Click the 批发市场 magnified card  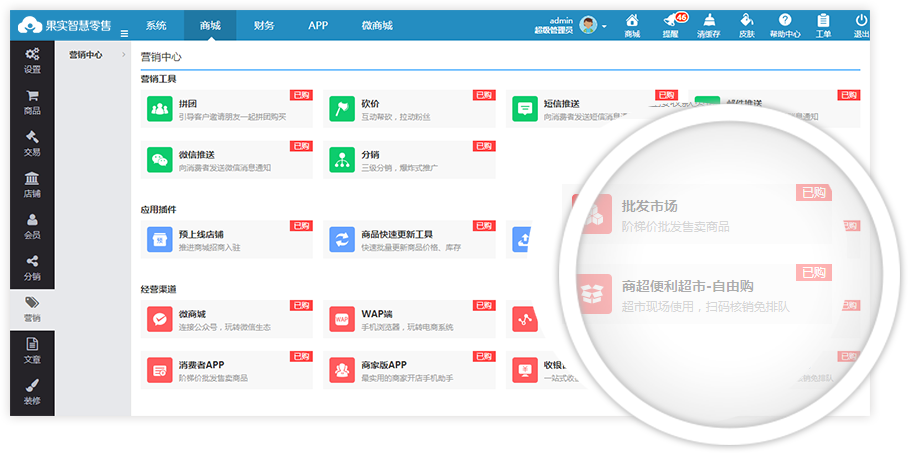click(x=698, y=212)
